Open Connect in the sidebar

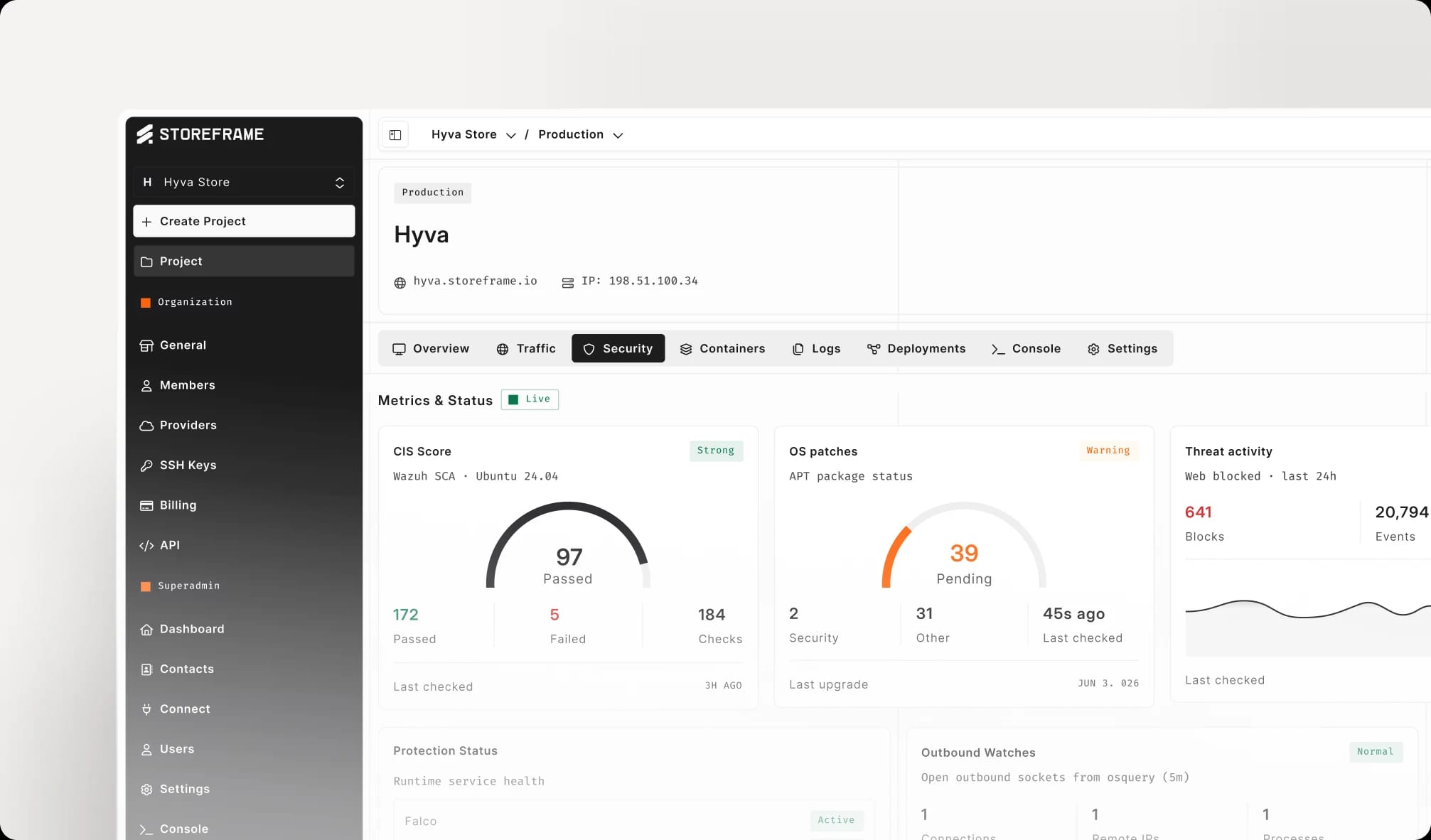tap(244, 709)
